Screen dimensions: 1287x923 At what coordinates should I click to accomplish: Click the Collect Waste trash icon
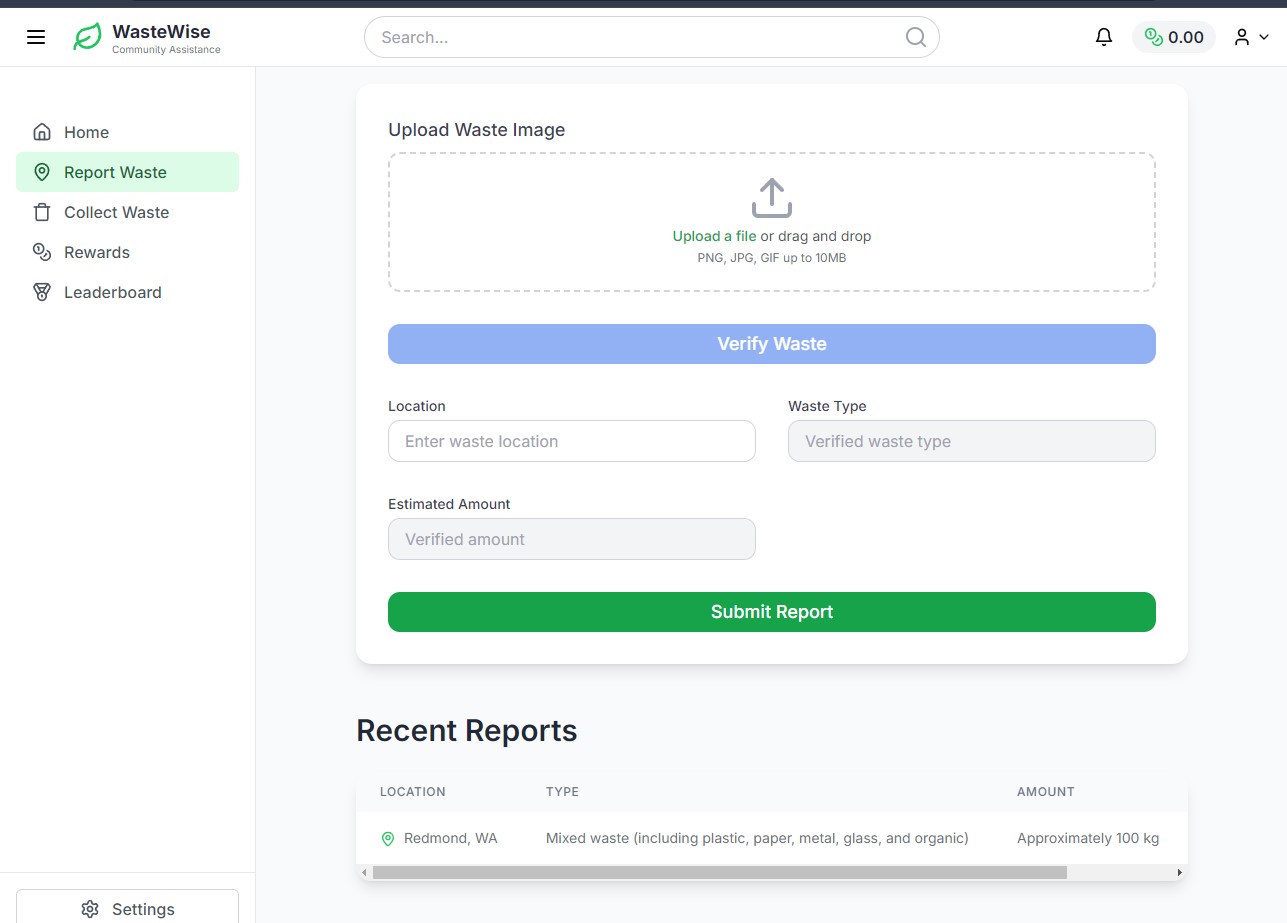[42, 211]
